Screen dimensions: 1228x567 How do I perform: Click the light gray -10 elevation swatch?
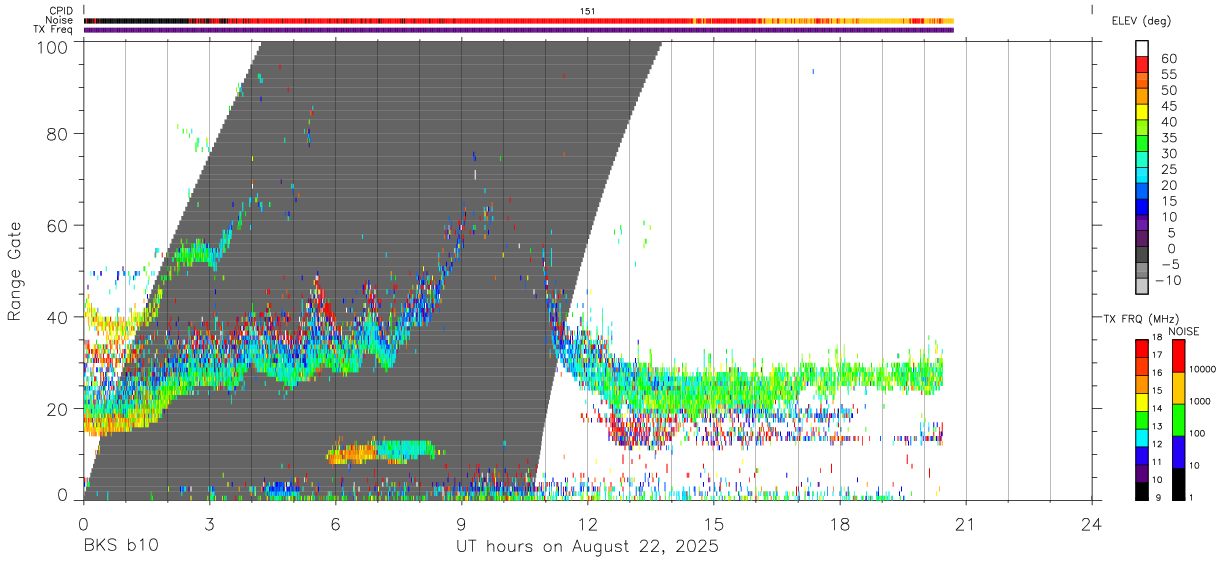pos(1142,285)
